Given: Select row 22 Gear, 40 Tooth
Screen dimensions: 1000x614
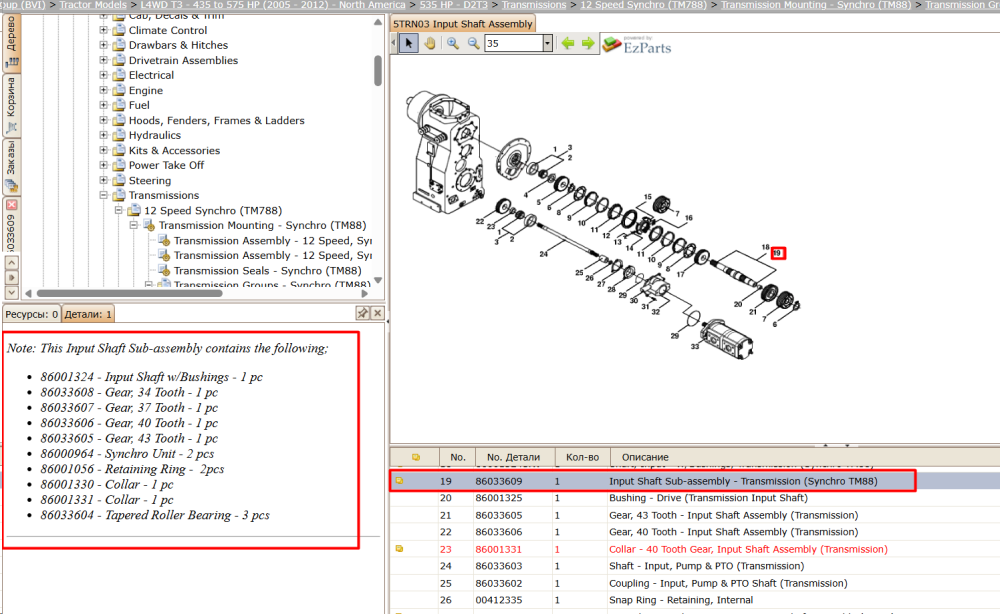Looking at the screenshot, I should 695,532.
